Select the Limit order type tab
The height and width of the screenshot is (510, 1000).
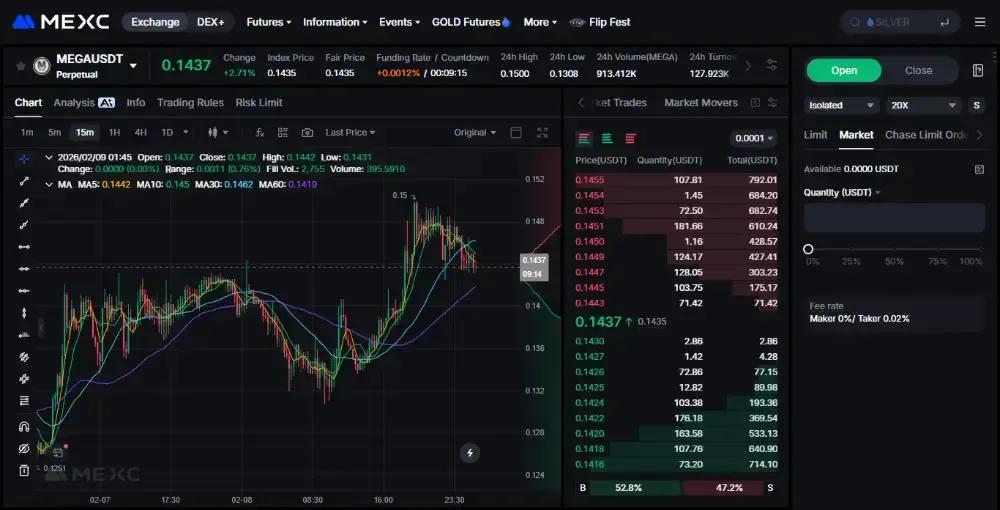pyautogui.click(x=815, y=135)
